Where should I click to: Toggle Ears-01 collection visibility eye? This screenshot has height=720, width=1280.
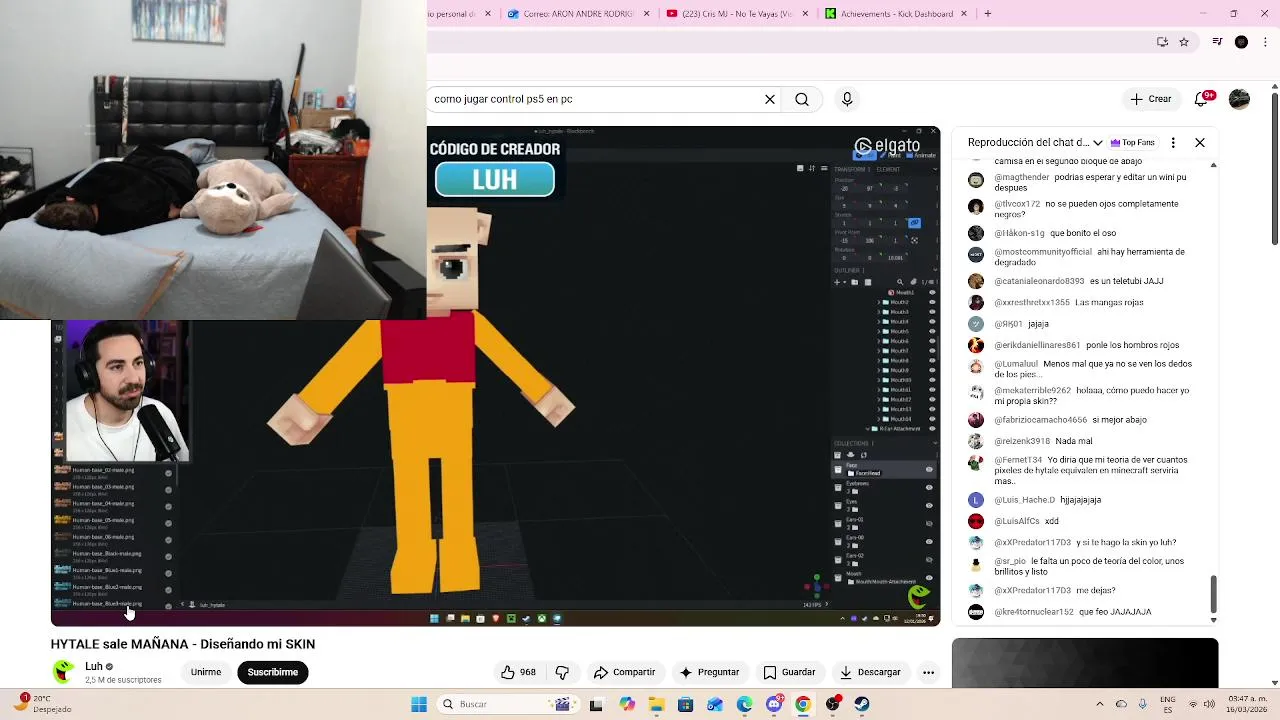click(929, 523)
